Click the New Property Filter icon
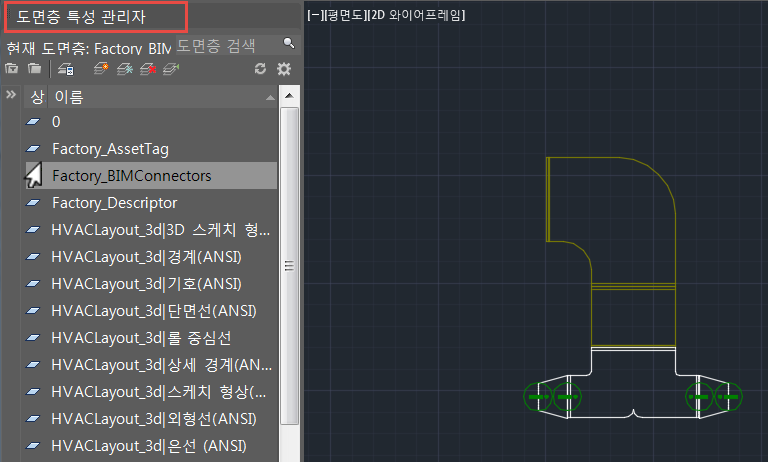 pyautogui.click(x=12, y=69)
